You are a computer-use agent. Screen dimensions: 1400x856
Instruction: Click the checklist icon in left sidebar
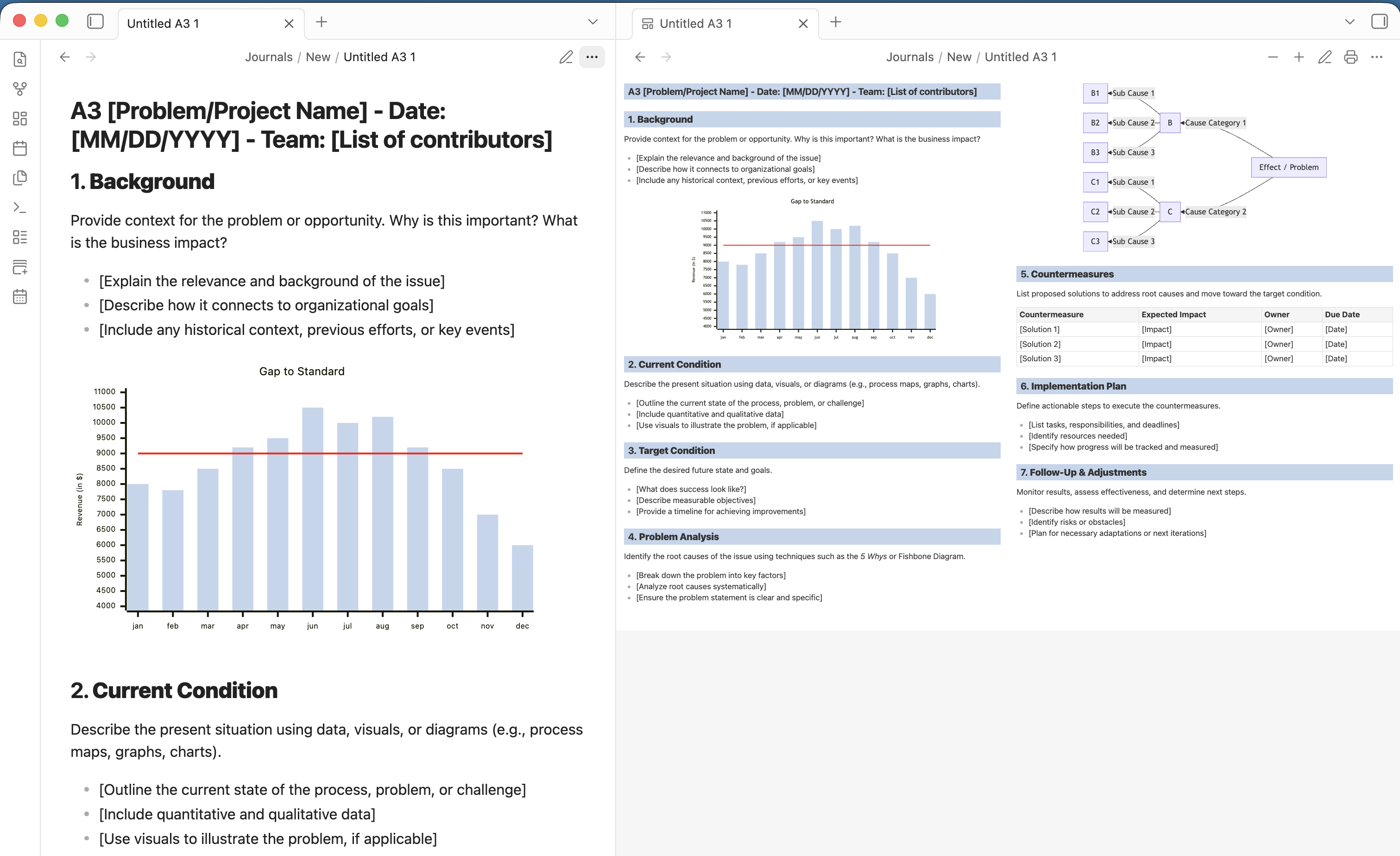tap(20, 237)
